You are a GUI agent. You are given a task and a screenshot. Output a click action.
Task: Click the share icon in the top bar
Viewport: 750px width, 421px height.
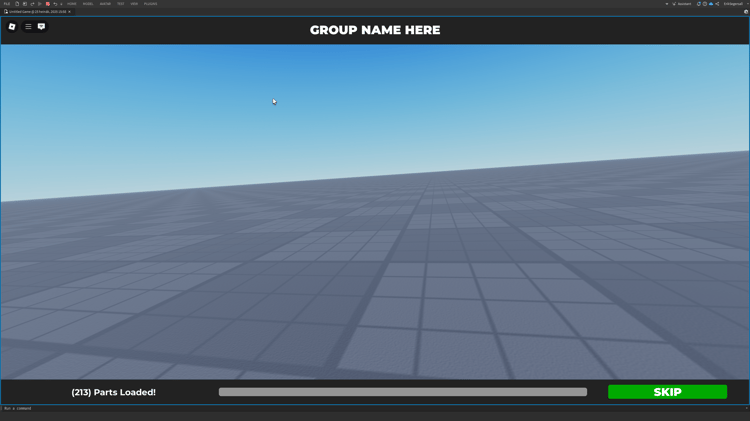tap(717, 4)
